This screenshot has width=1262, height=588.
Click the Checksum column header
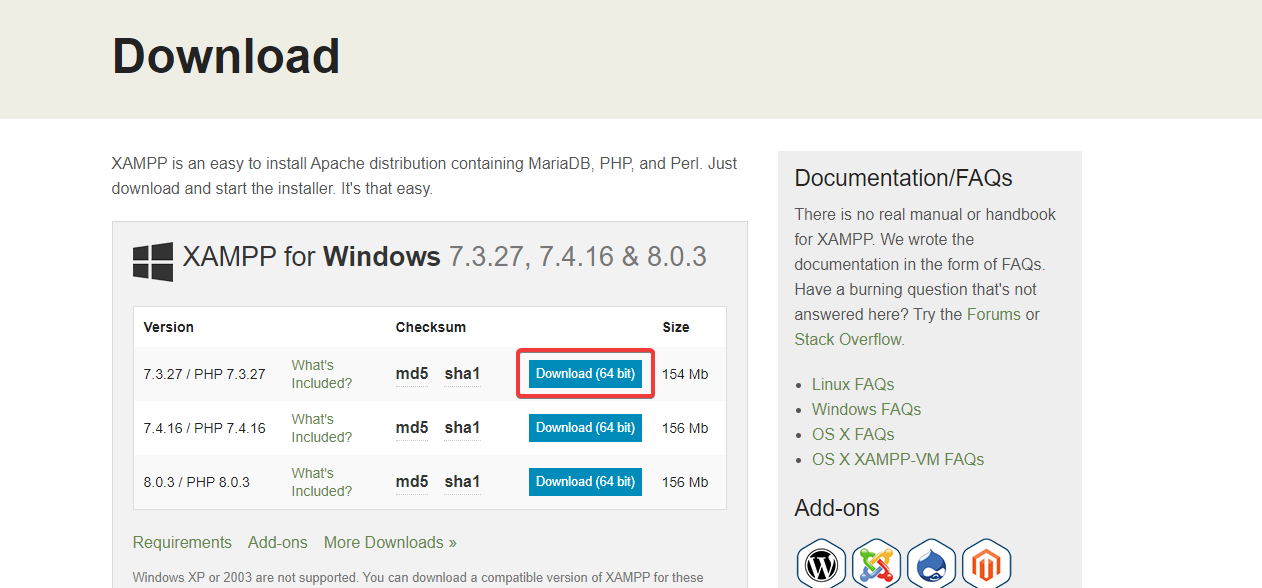pyautogui.click(x=431, y=327)
